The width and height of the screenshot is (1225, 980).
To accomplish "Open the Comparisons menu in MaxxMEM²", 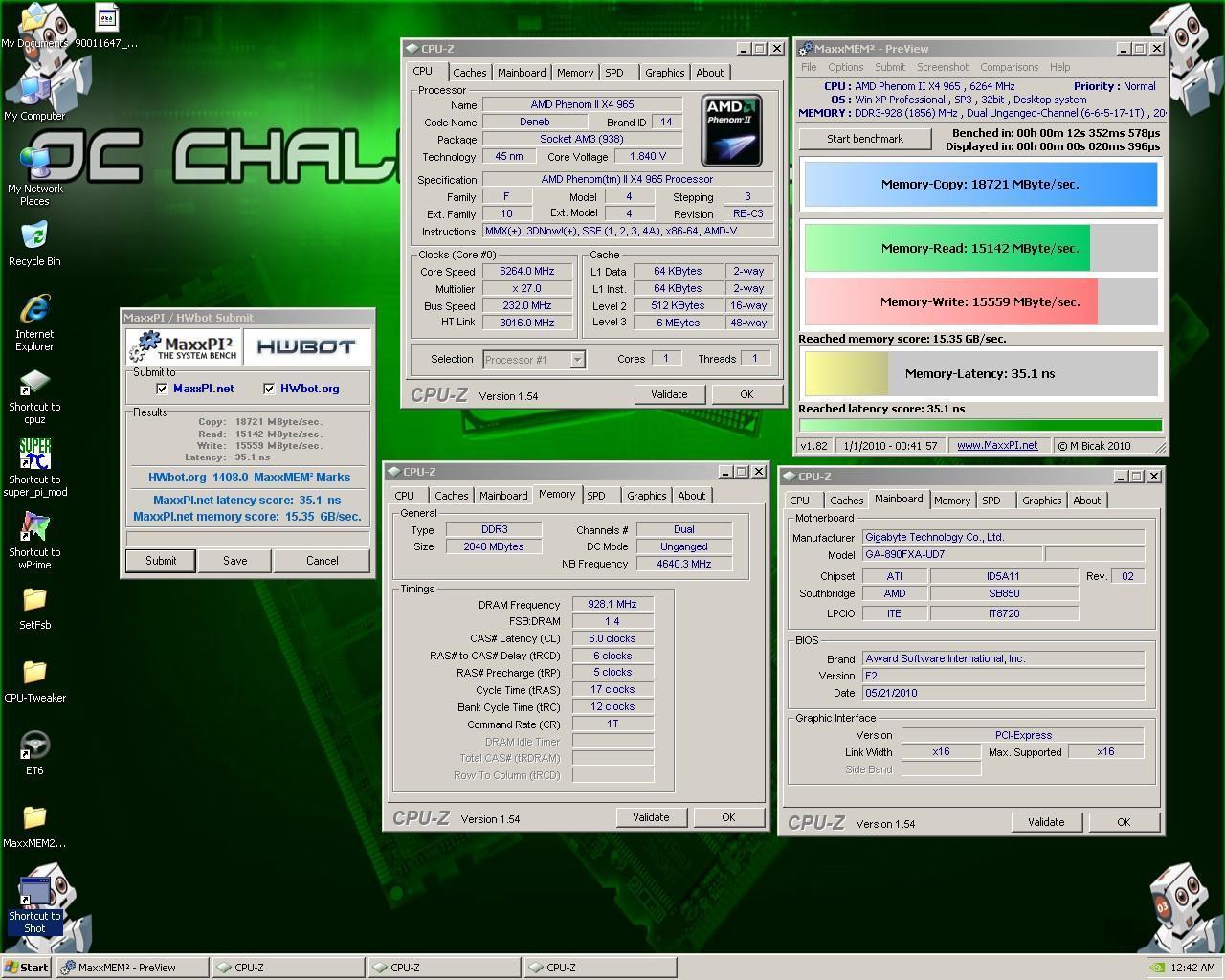I will click(1009, 67).
